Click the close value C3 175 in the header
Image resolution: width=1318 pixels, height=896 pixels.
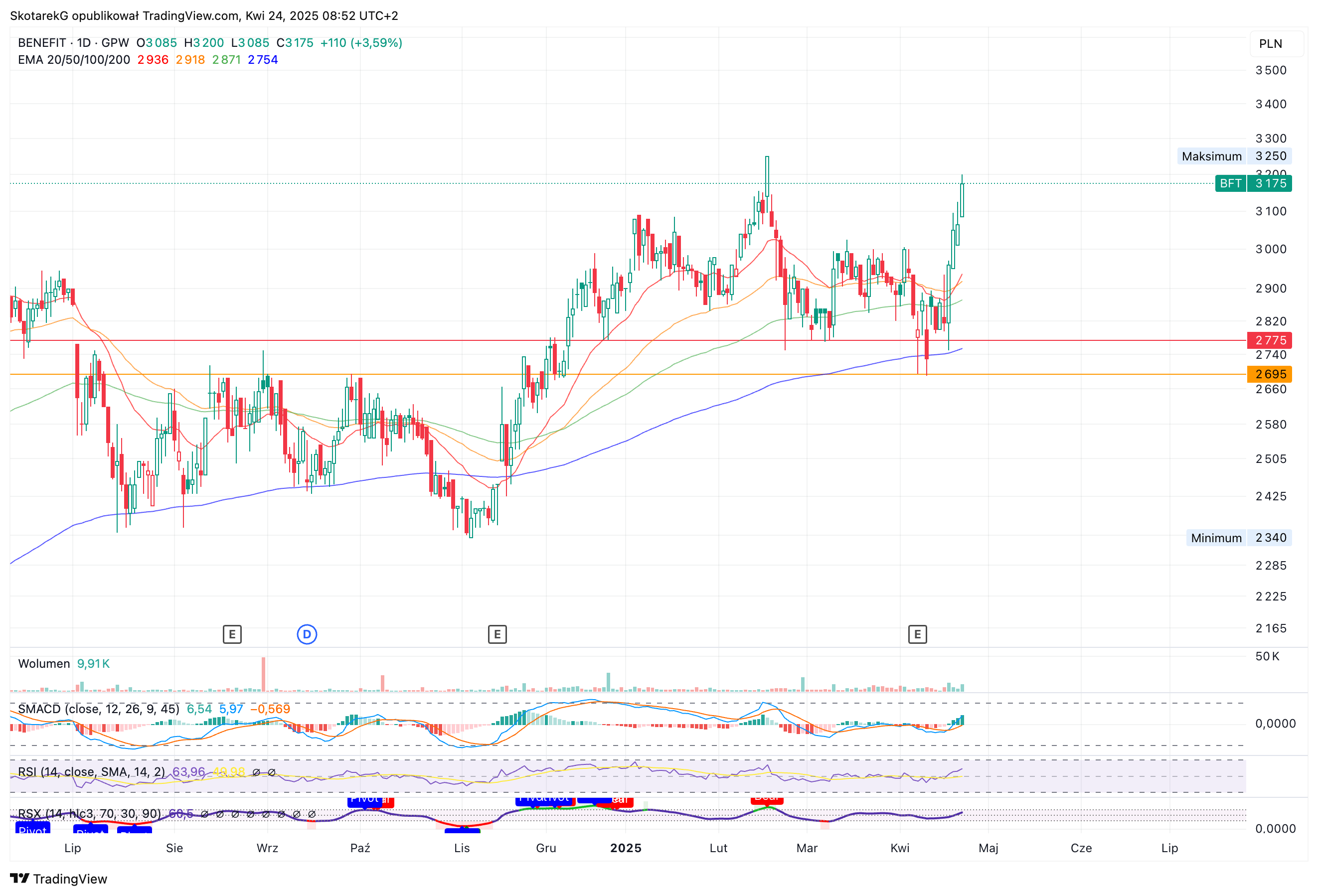click(x=295, y=42)
